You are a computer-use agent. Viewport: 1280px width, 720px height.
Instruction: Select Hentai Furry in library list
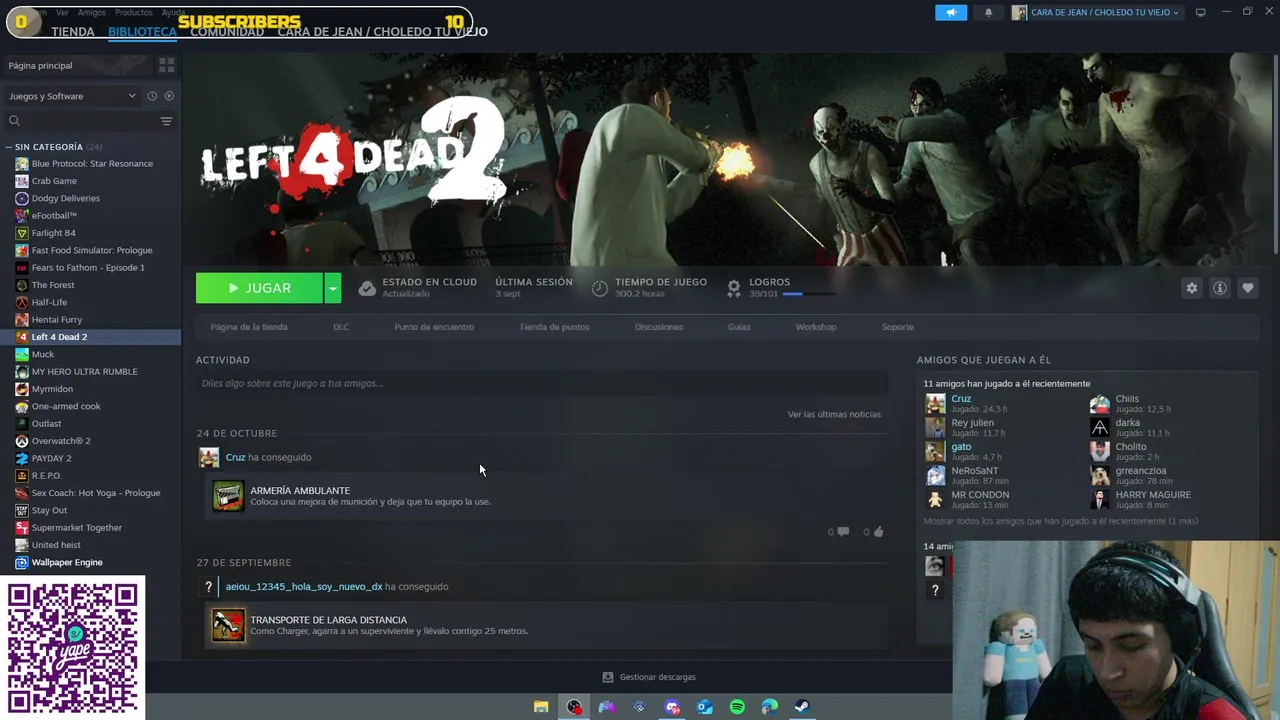pyautogui.click(x=90, y=320)
